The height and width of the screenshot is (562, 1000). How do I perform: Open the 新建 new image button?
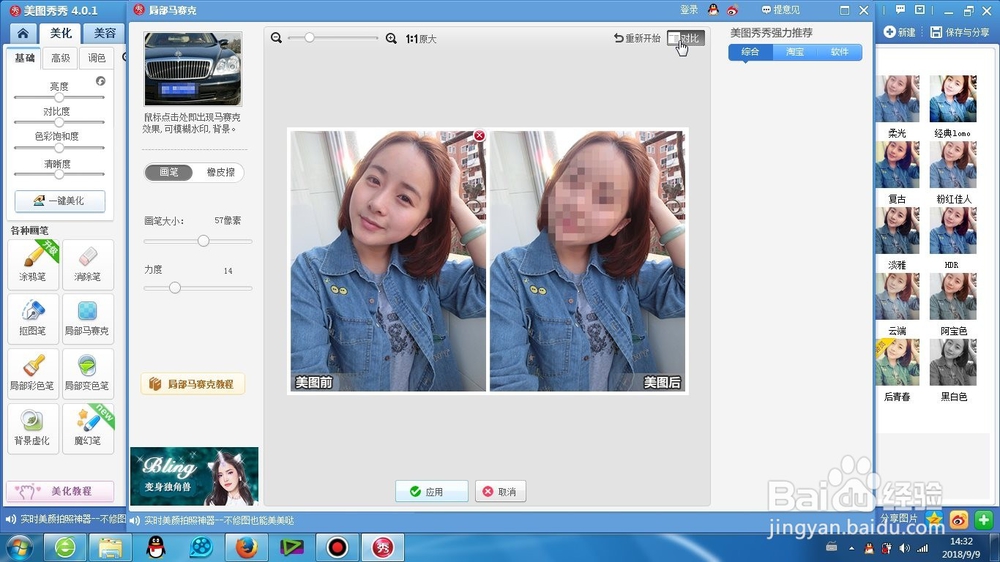900,32
